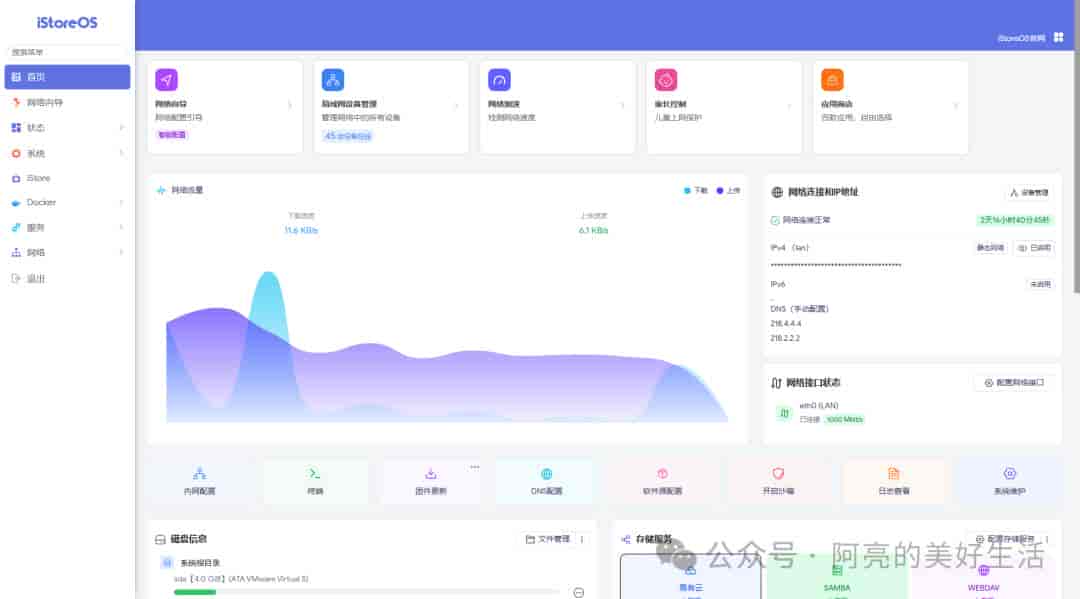1080x599 pixels.
Task: Click the enabled button on the IPv4 row
Action: point(1034,248)
